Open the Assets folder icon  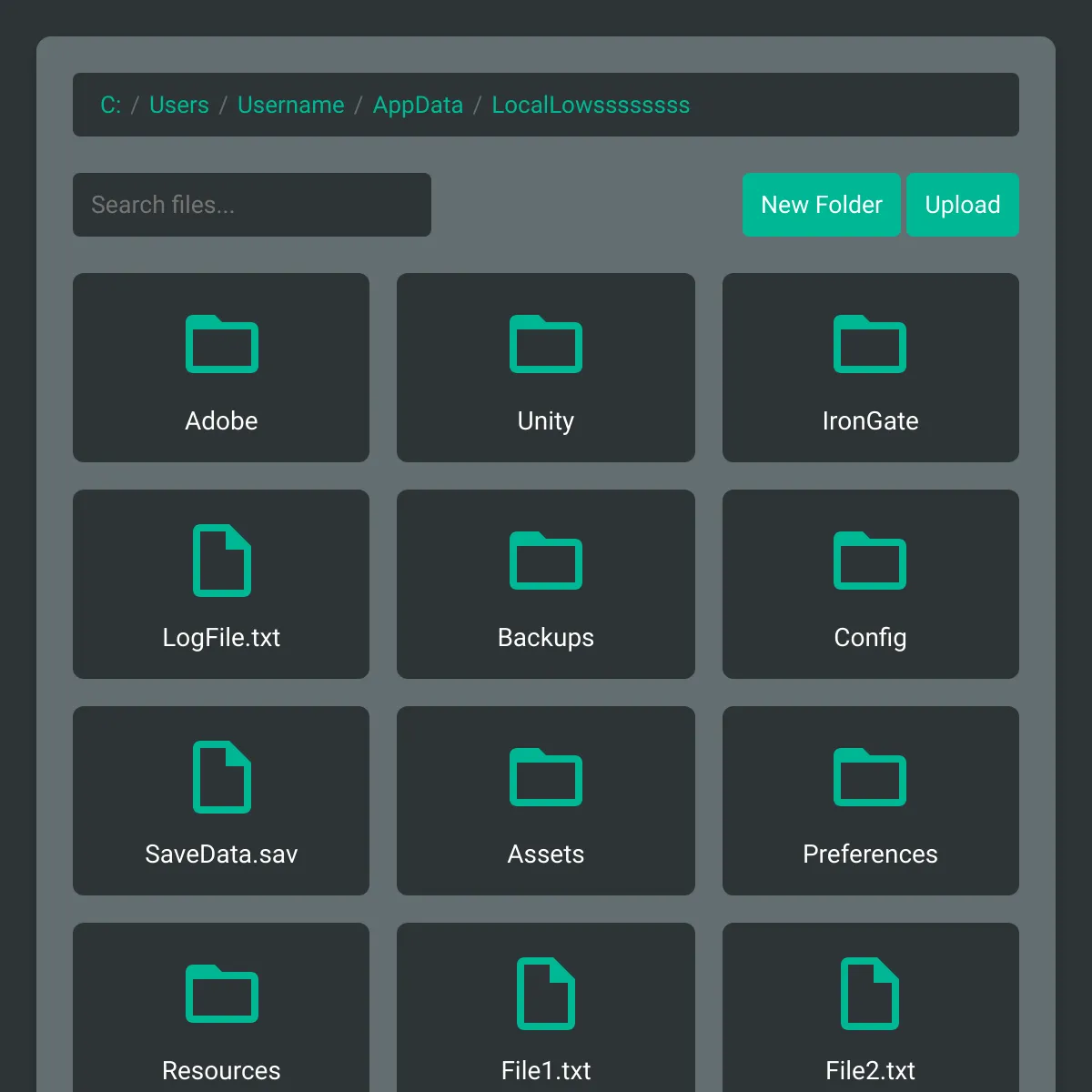(546, 777)
